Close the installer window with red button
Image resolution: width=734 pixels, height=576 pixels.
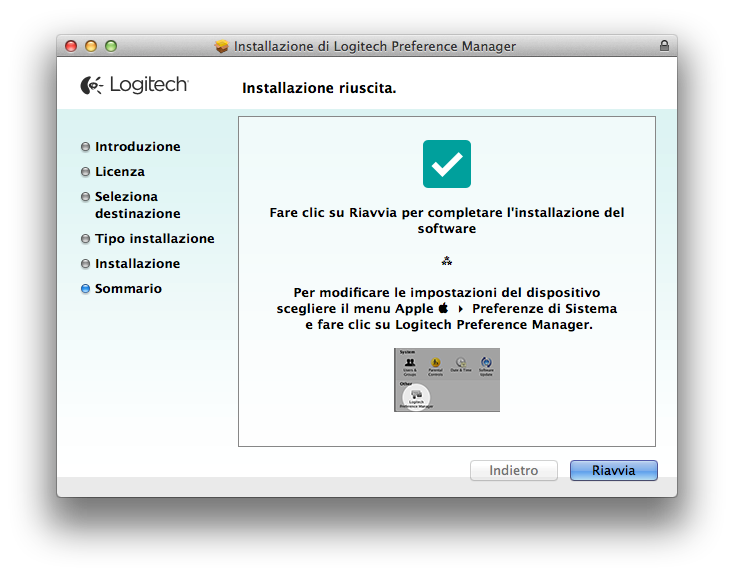click(71, 46)
